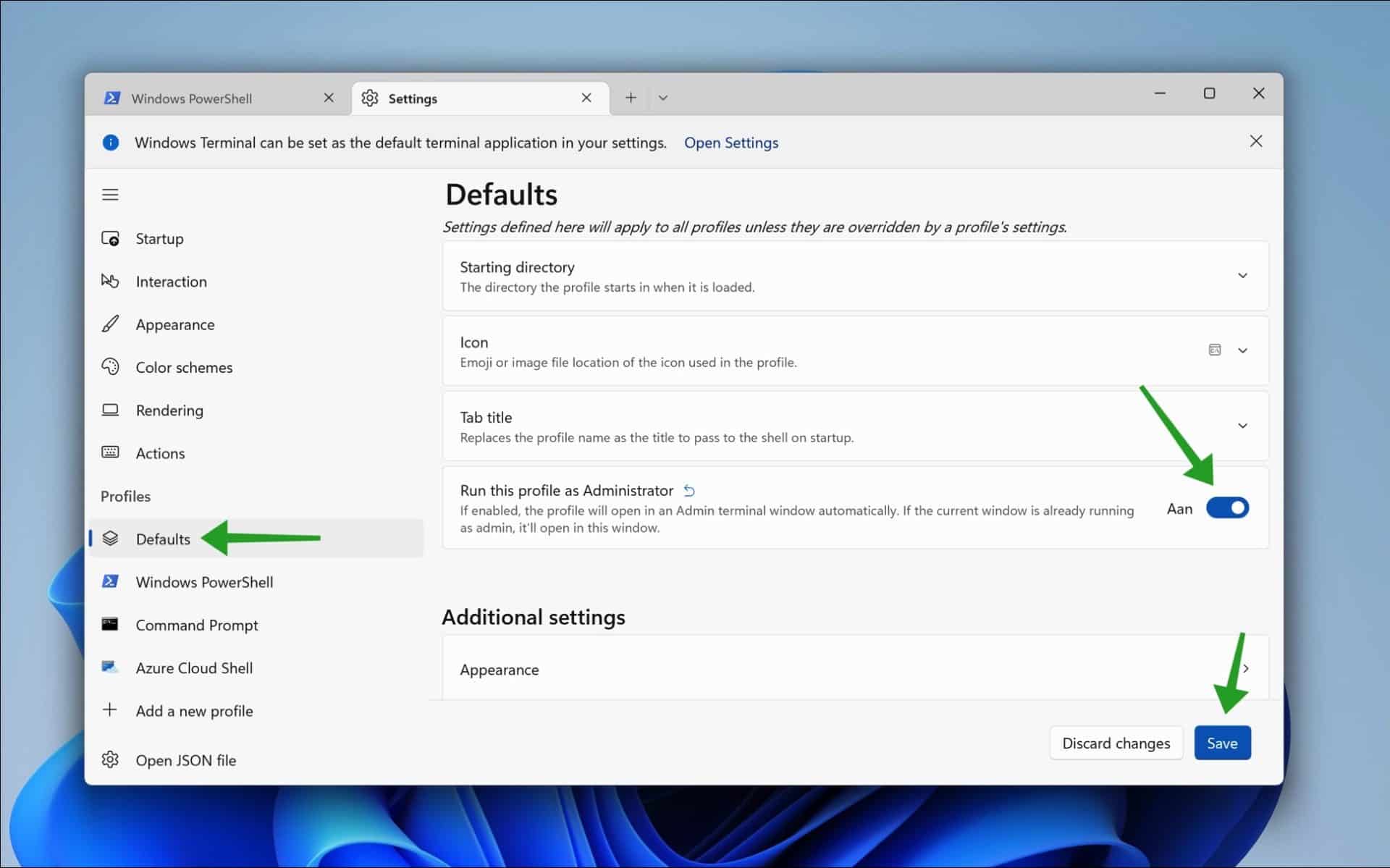Viewport: 1390px width, 868px height.
Task: Open the Actions settings page
Action: coord(256,452)
